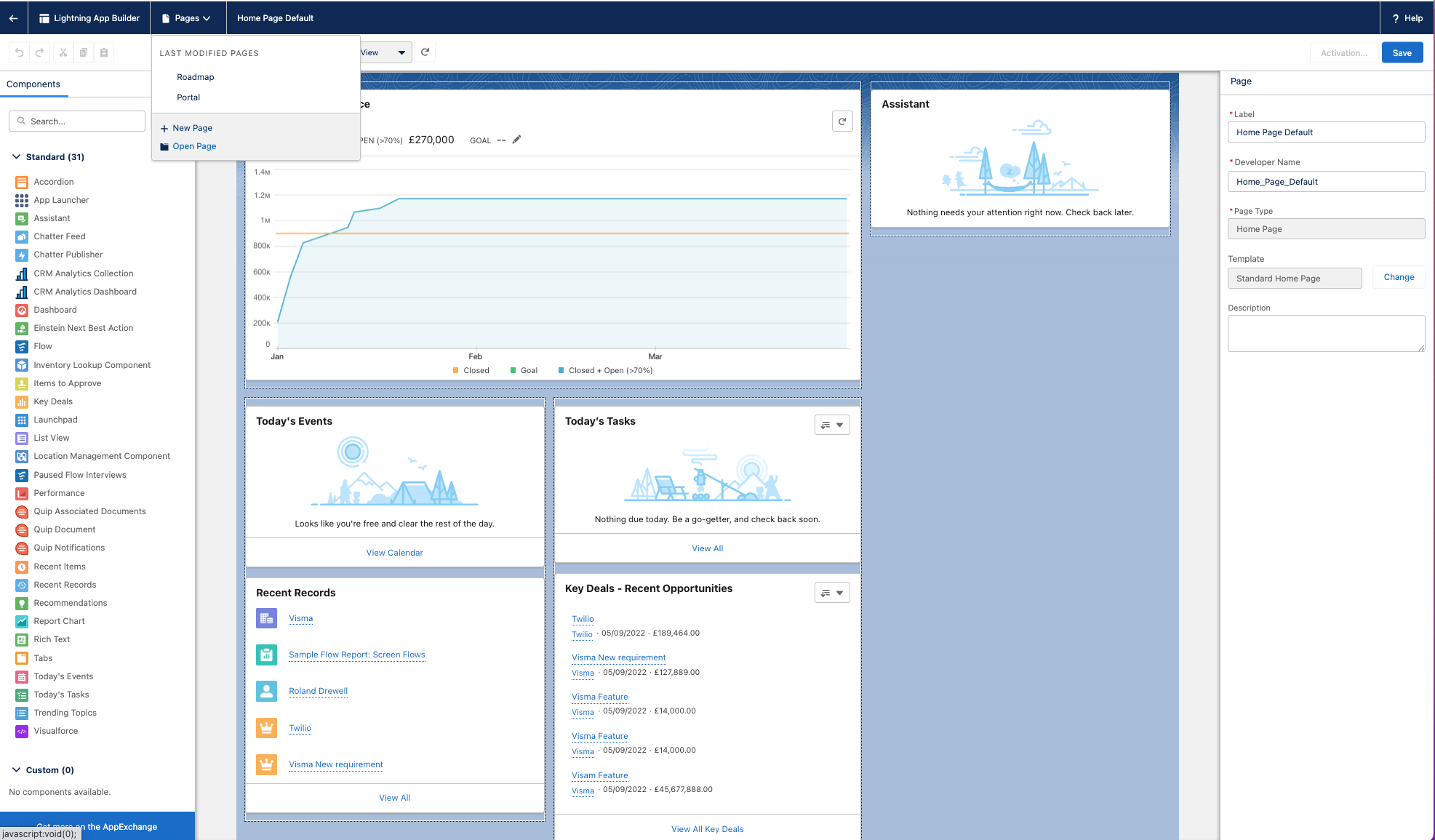Collapse the Standard (31) components section
The width and height of the screenshot is (1435, 840).
[x=17, y=157]
